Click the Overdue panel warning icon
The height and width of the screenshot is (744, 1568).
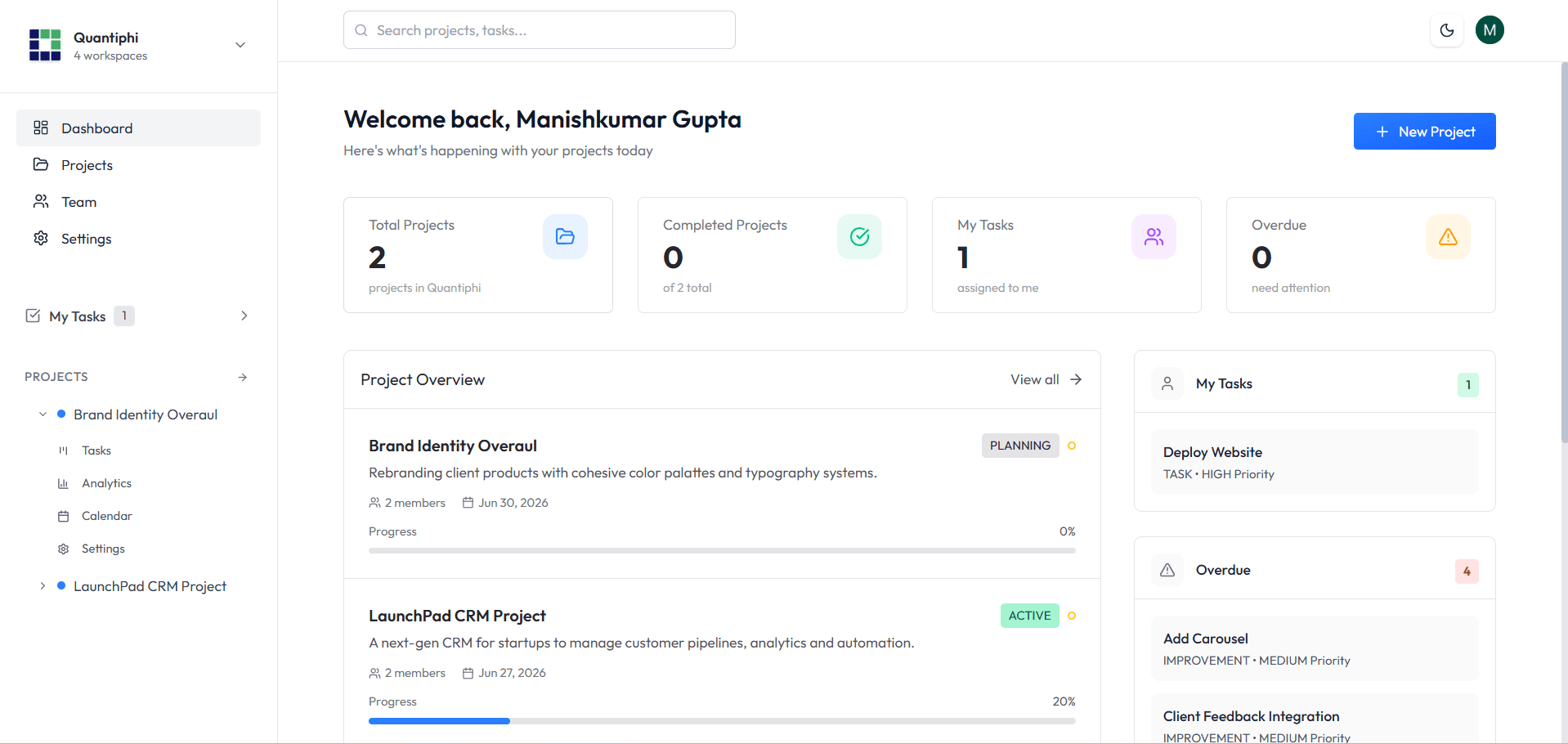point(1167,570)
